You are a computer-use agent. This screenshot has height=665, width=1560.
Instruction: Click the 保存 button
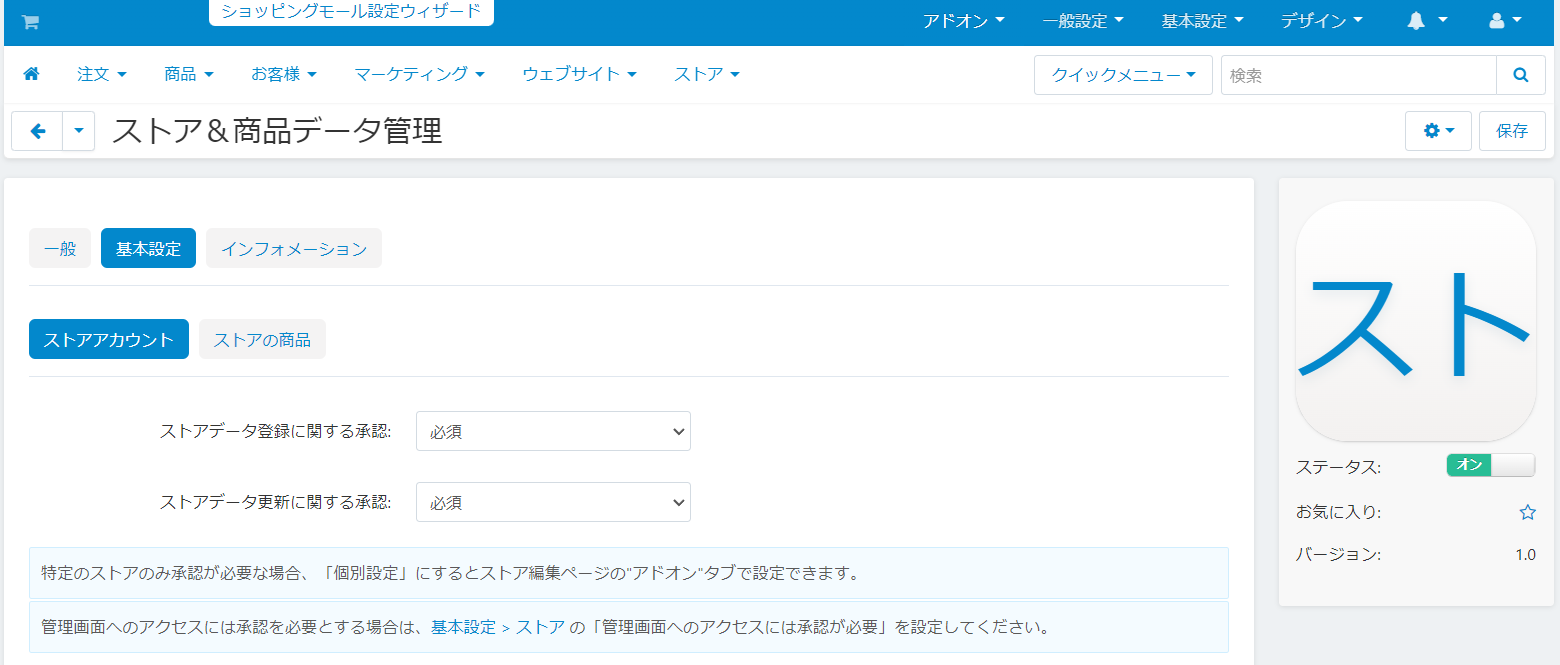point(1511,131)
